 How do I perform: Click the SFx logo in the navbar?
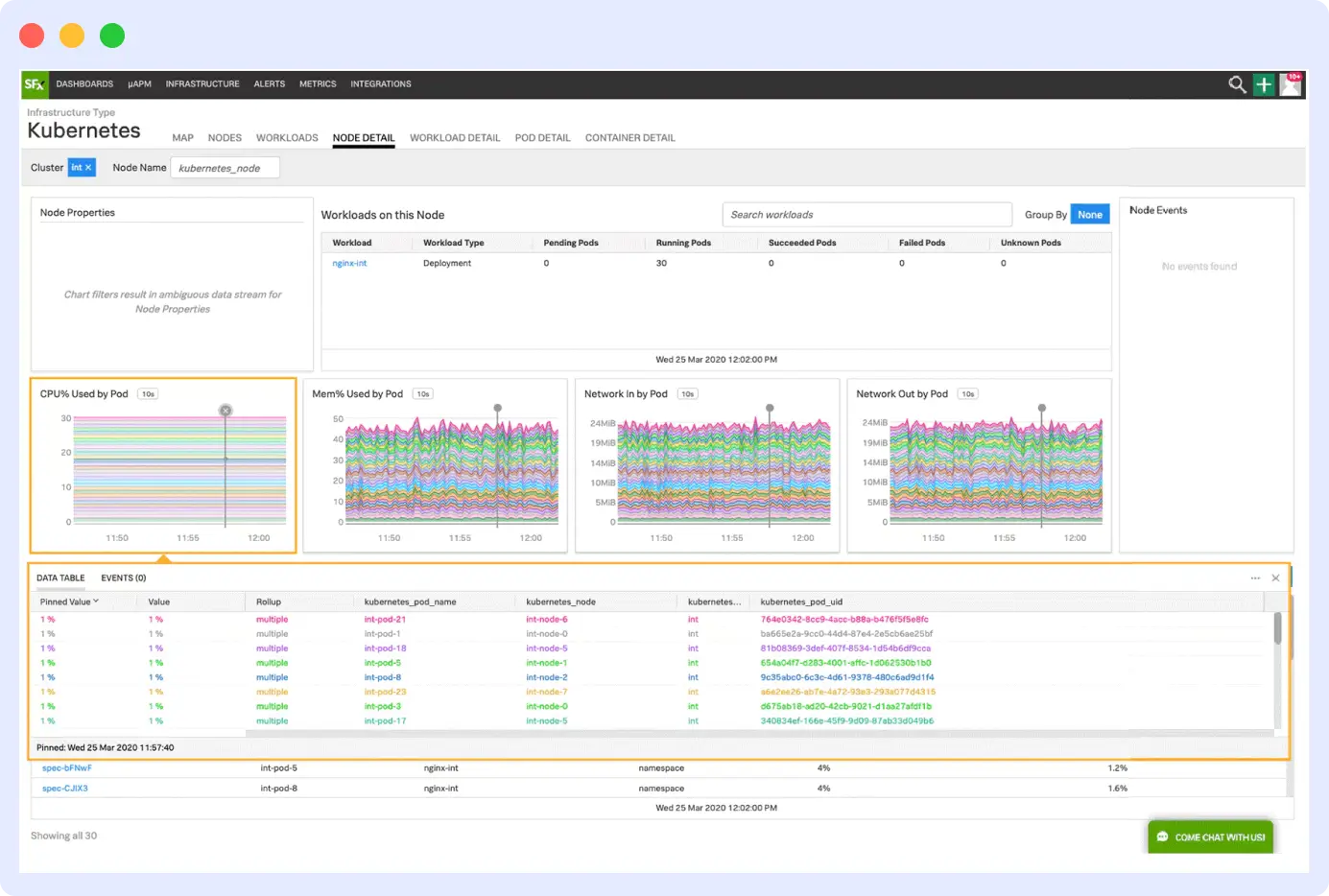[x=34, y=84]
